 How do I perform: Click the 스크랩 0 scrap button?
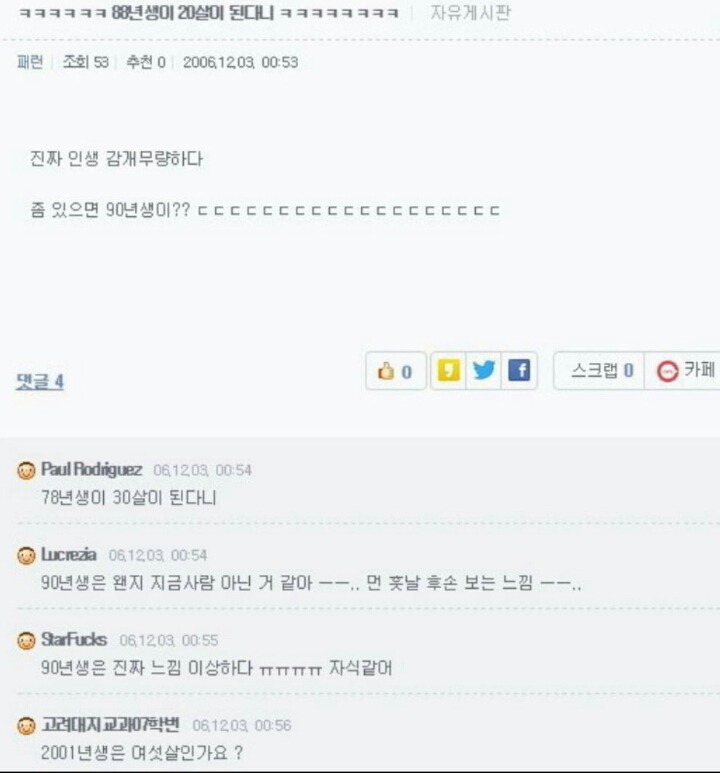coord(602,370)
